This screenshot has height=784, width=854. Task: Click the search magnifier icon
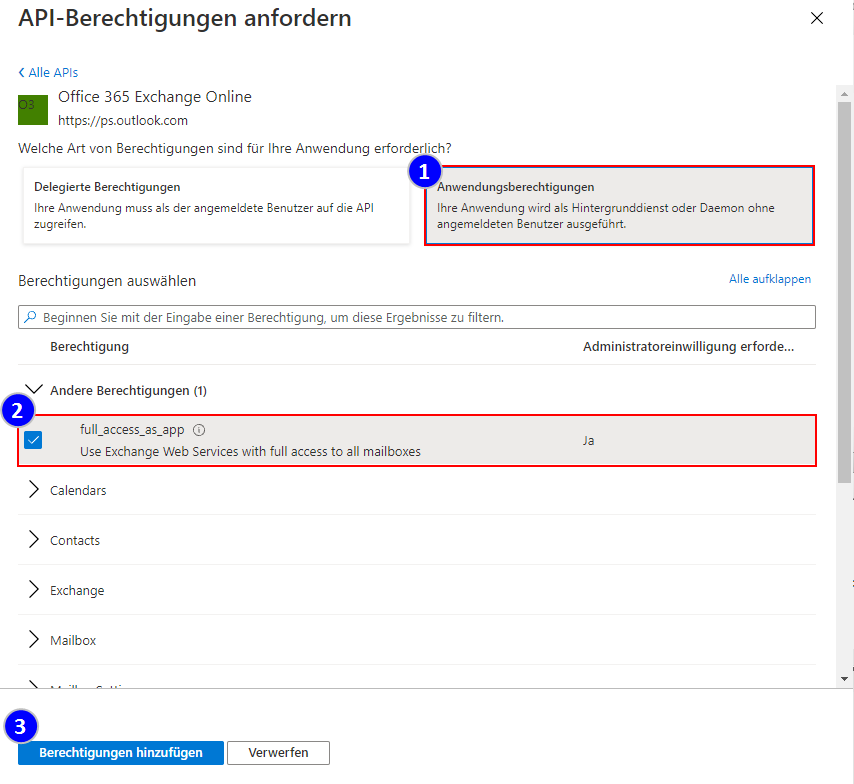30,317
